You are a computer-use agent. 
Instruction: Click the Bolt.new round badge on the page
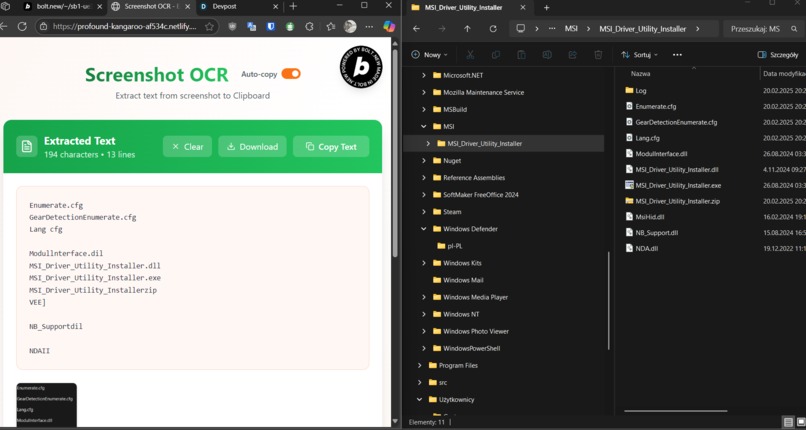[x=361, y=66]
